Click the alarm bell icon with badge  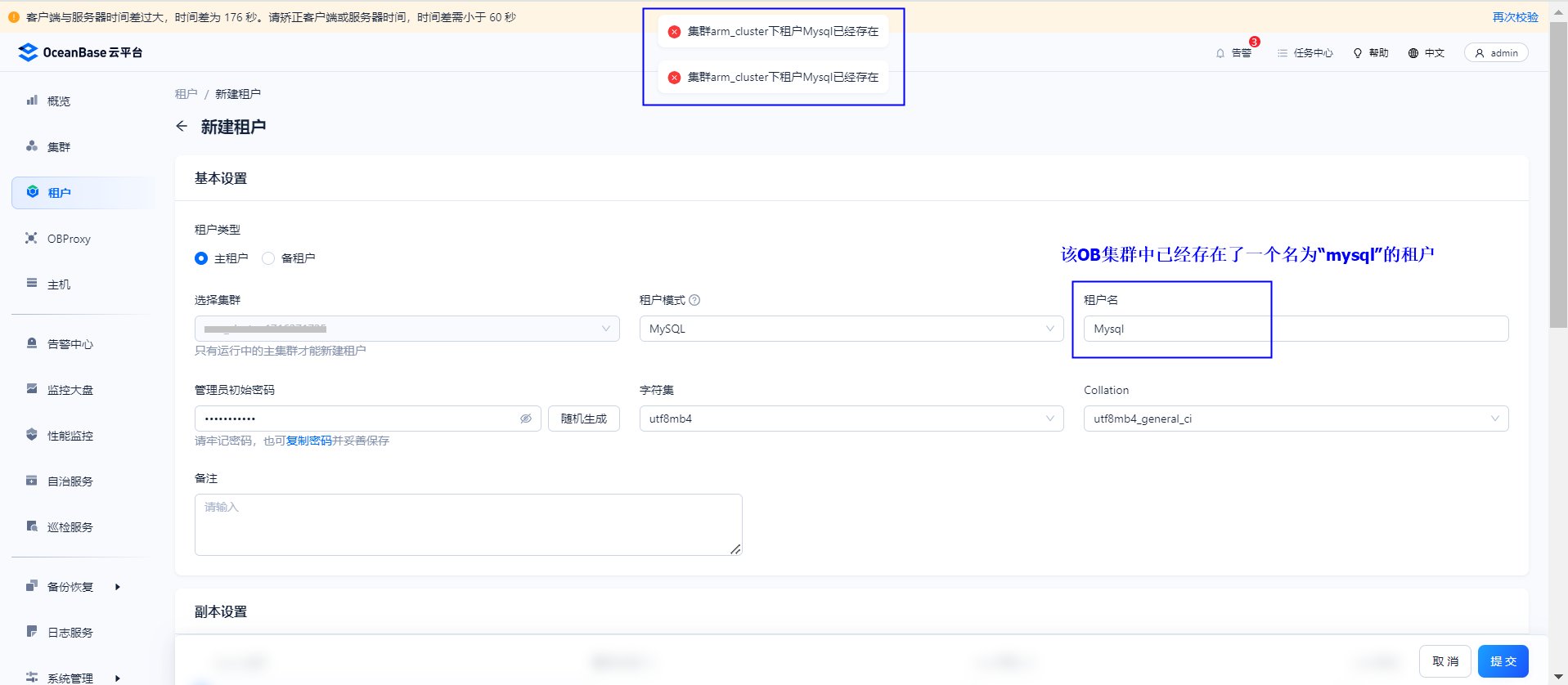point(1220,53)
